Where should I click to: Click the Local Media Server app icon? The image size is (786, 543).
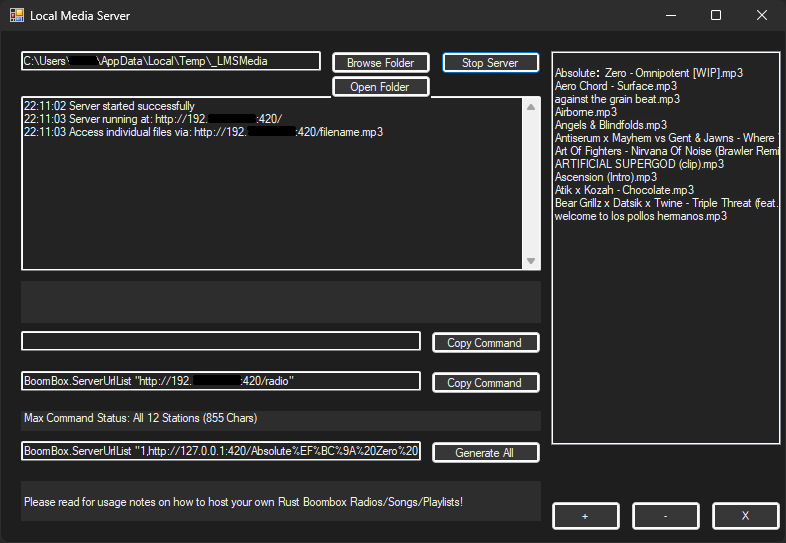[x=17, y=16]
